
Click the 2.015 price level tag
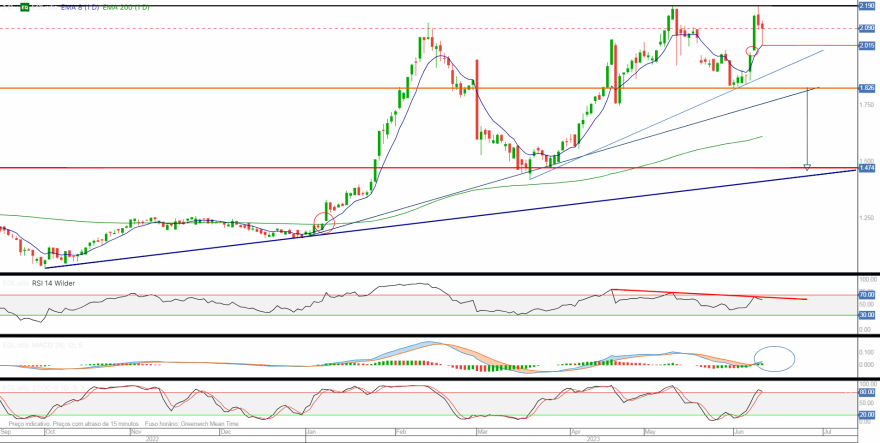click(x=867, y=45)
